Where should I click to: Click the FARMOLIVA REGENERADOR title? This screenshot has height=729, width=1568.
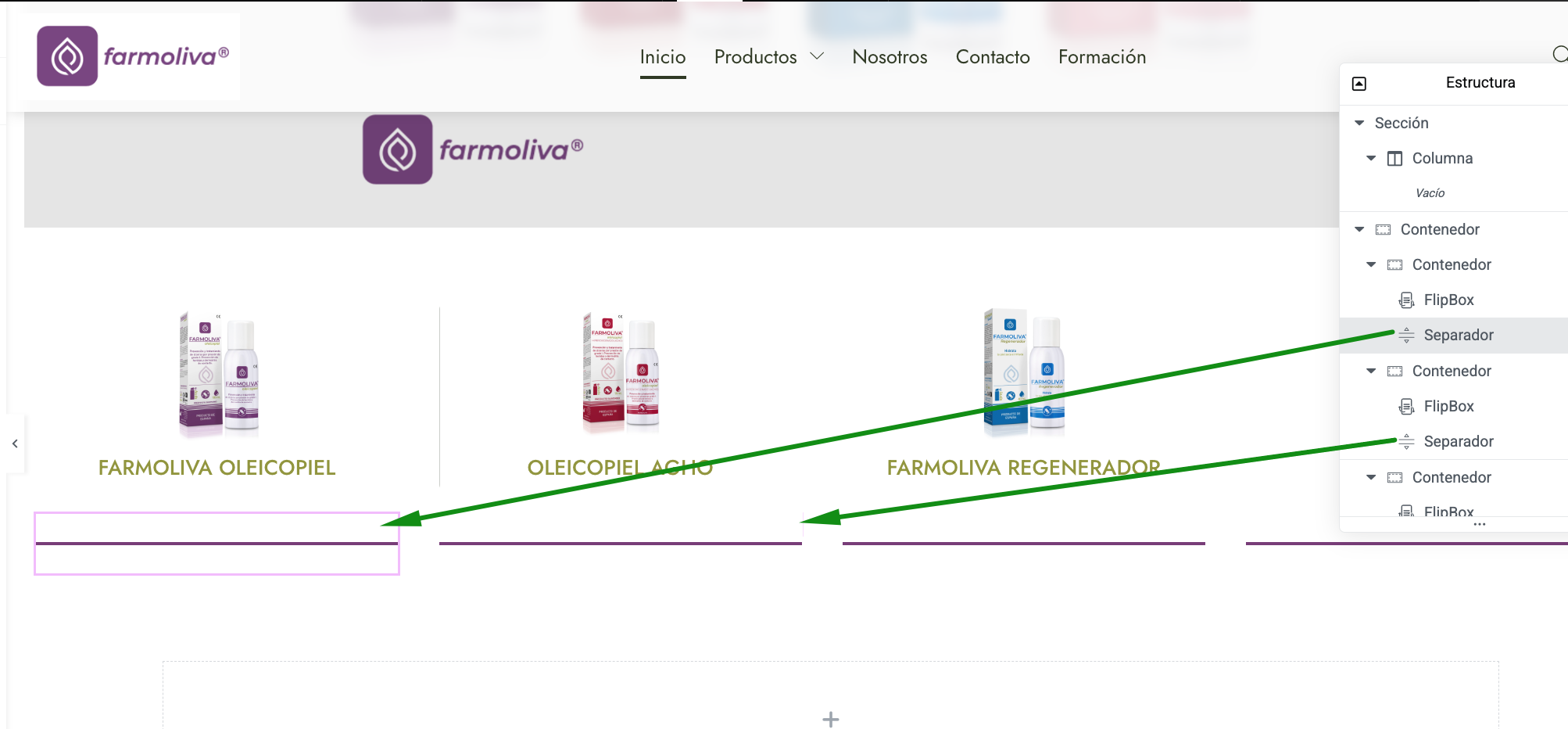point(1023,468)
